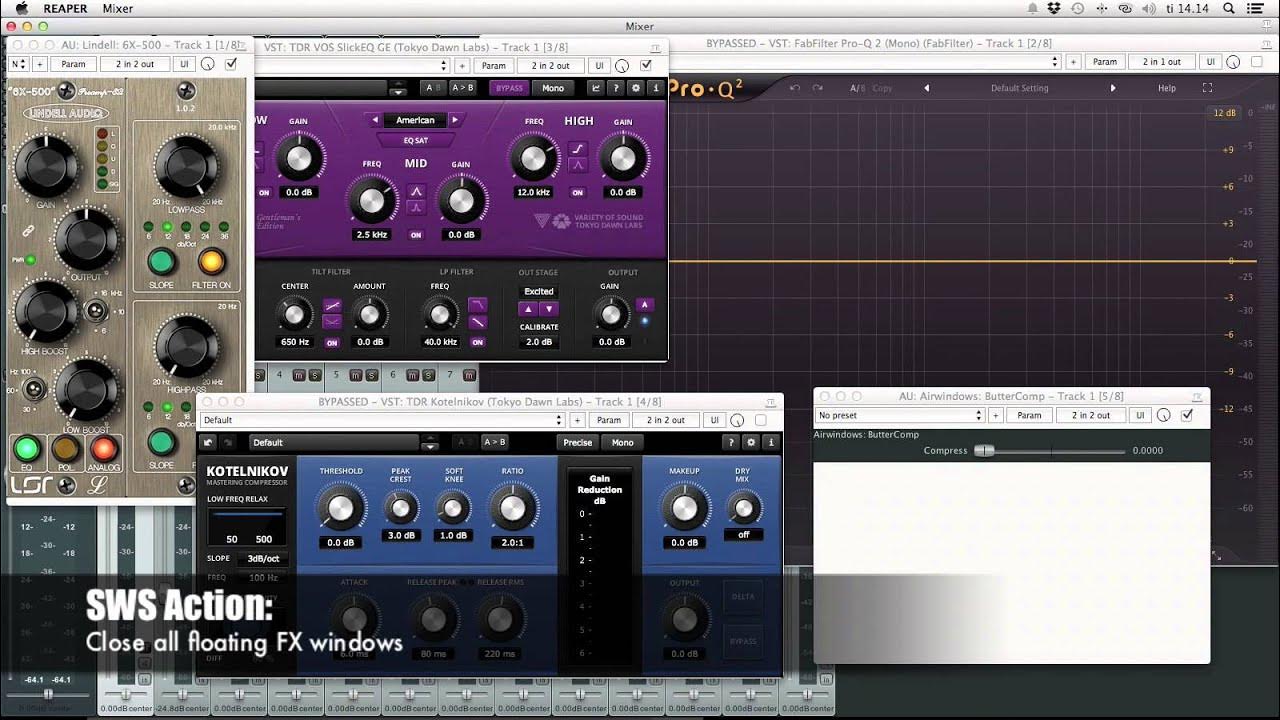
Task: Open Mixer menu in menu bar
Action: coord(118,8)
